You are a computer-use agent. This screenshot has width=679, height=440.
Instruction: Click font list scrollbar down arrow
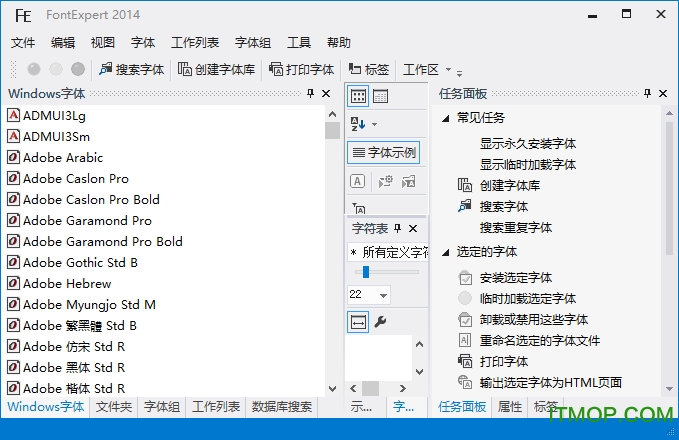coord(332,388)
